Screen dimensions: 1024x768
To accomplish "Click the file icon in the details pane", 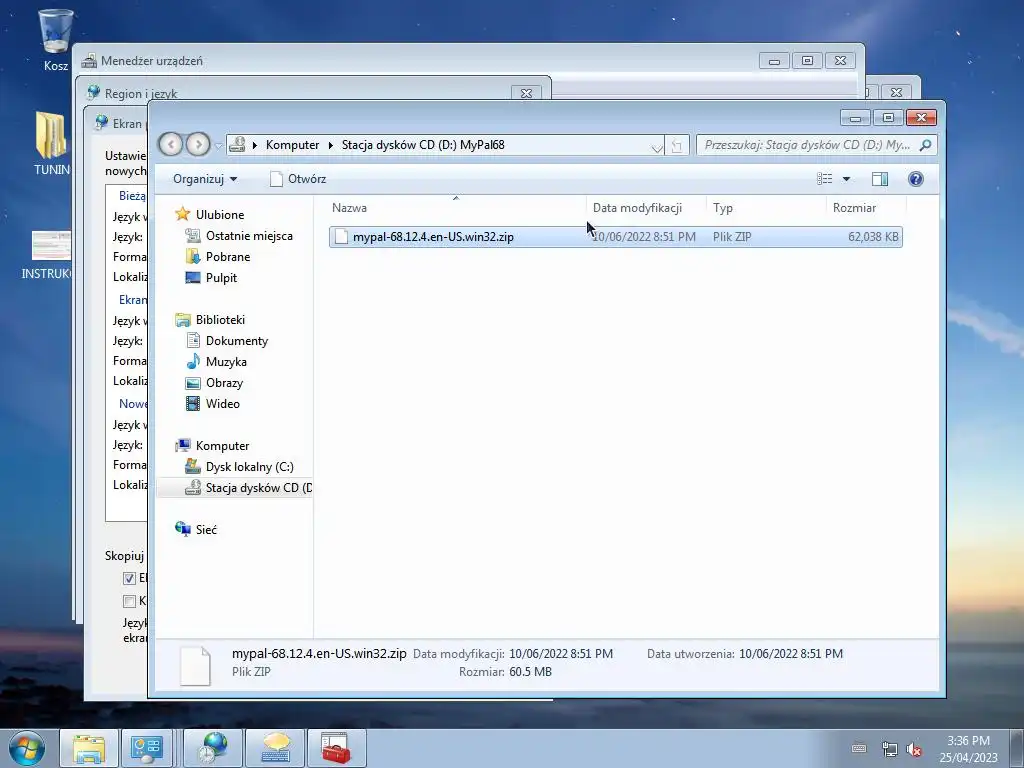I will point(195,665).
